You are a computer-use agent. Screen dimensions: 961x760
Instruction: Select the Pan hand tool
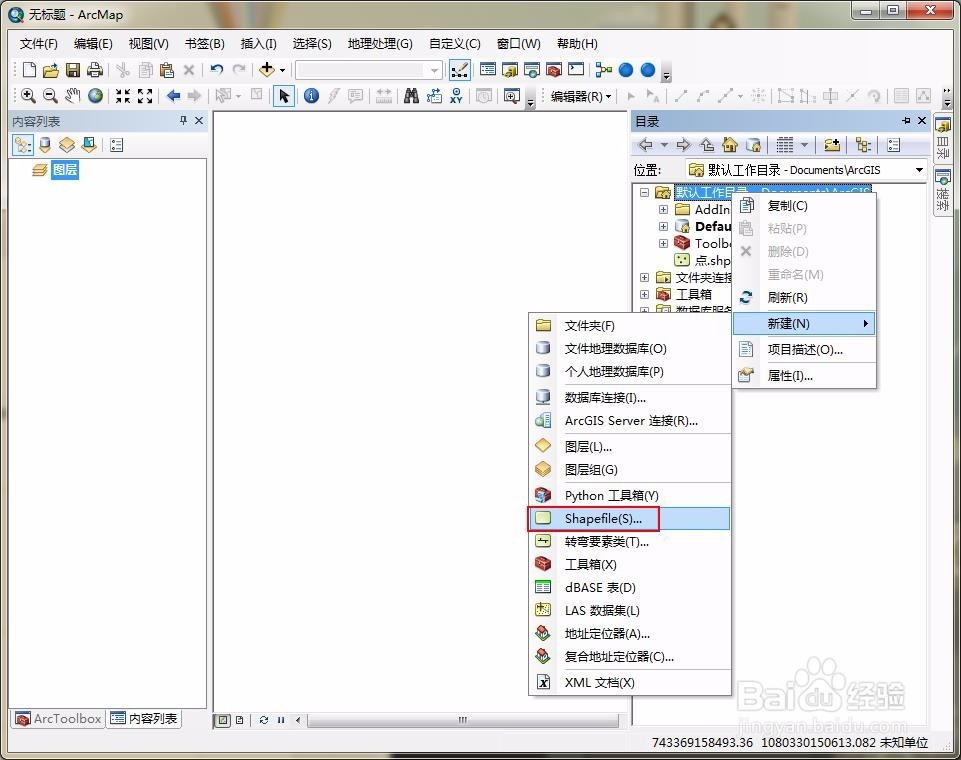tap(73, 96)
